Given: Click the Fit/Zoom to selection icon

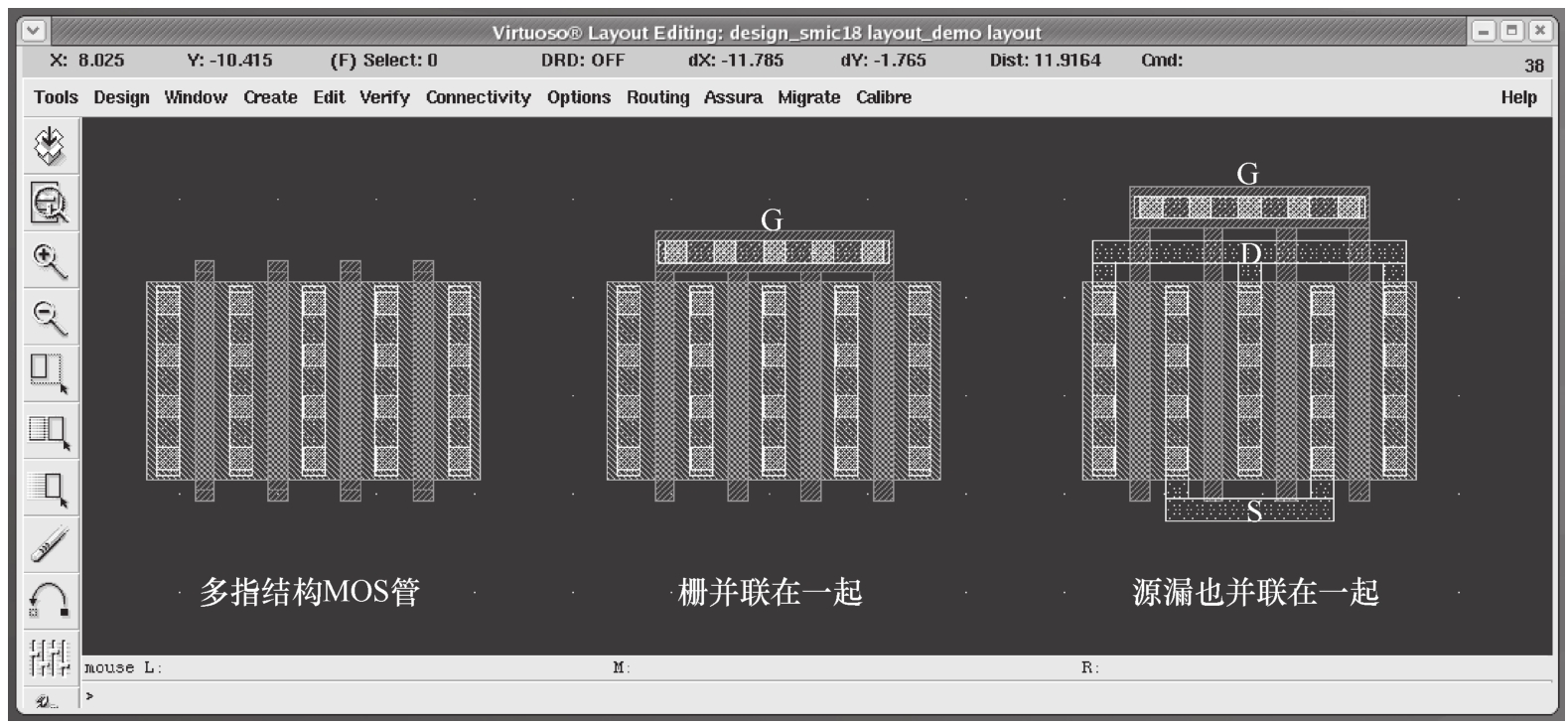Looking at the screenshot, I should pos(50,204).
